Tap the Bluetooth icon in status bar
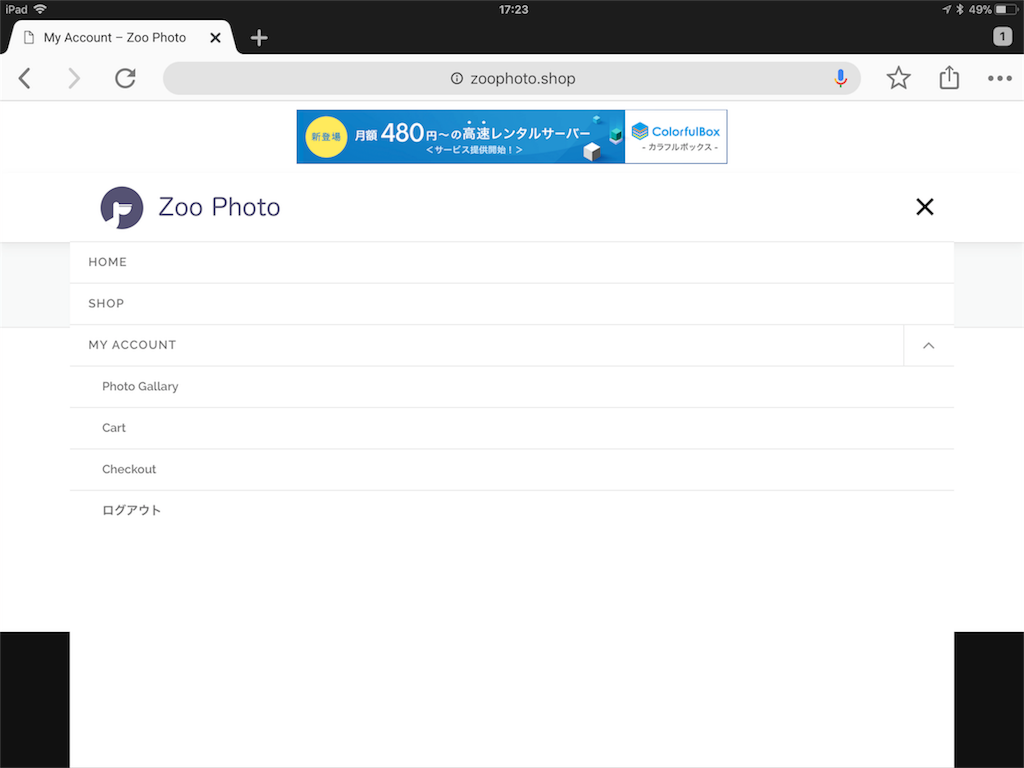 [x=959, y=9]
